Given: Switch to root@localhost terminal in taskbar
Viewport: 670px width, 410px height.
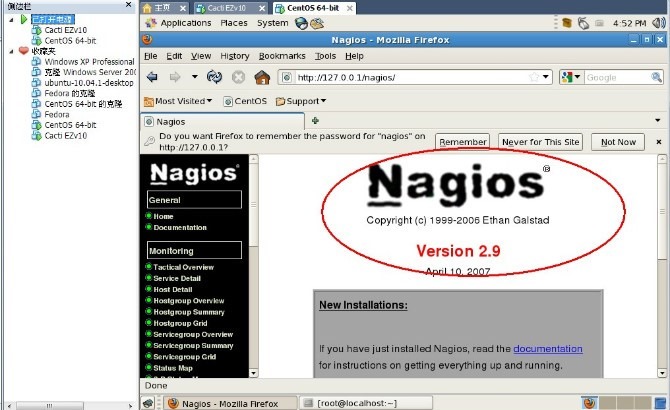Looking at the screenshot, I should tap(366, 403).
